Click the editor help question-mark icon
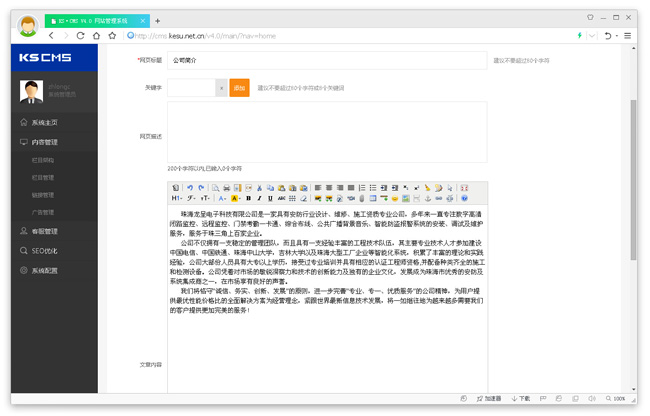 464,199
